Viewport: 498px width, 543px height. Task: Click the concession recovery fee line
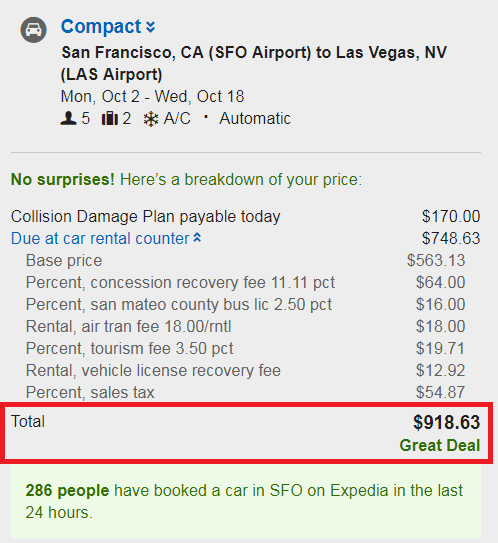(246, 283)
